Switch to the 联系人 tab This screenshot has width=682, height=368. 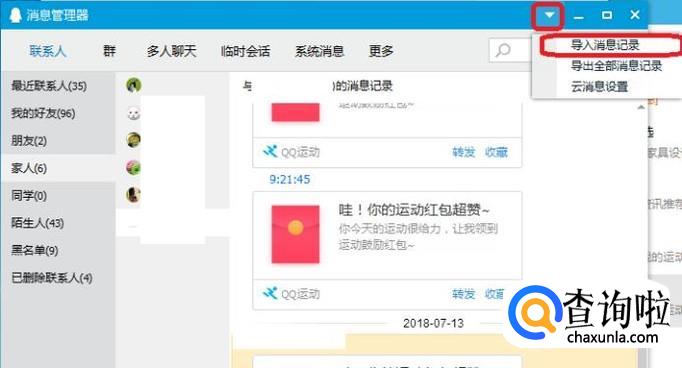pyautogui.click(x=47, y=51)
